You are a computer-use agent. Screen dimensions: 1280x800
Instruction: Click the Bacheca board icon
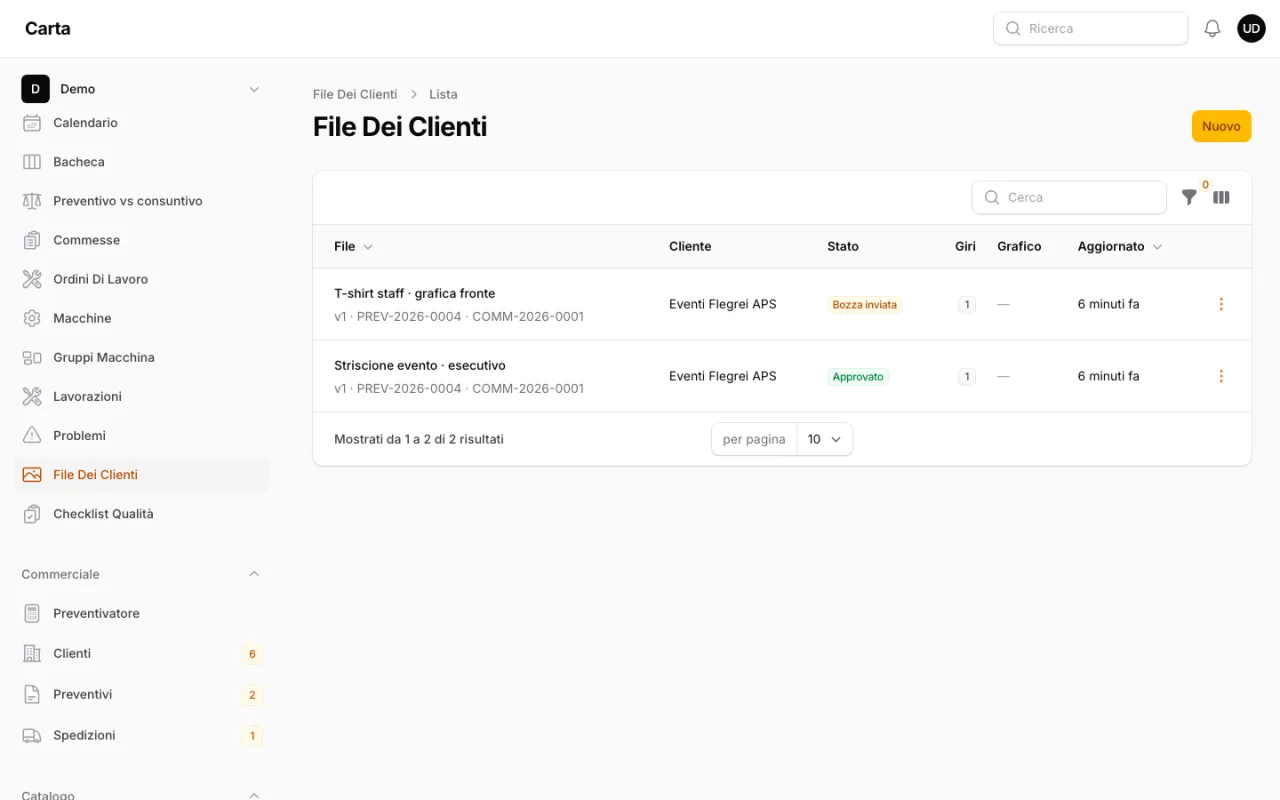click(32, 162)
